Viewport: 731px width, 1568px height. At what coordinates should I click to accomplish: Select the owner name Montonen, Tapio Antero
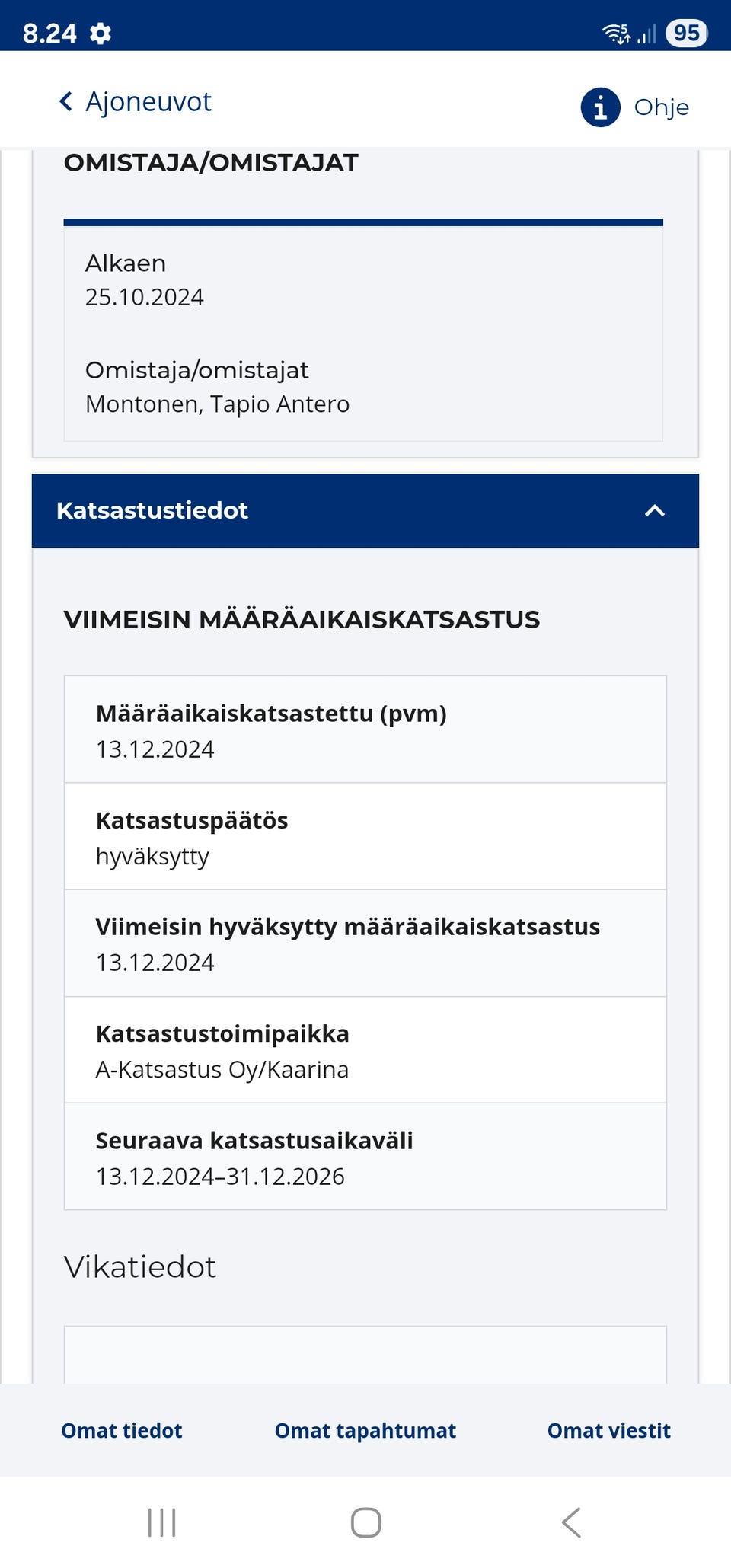click(217, 404)
